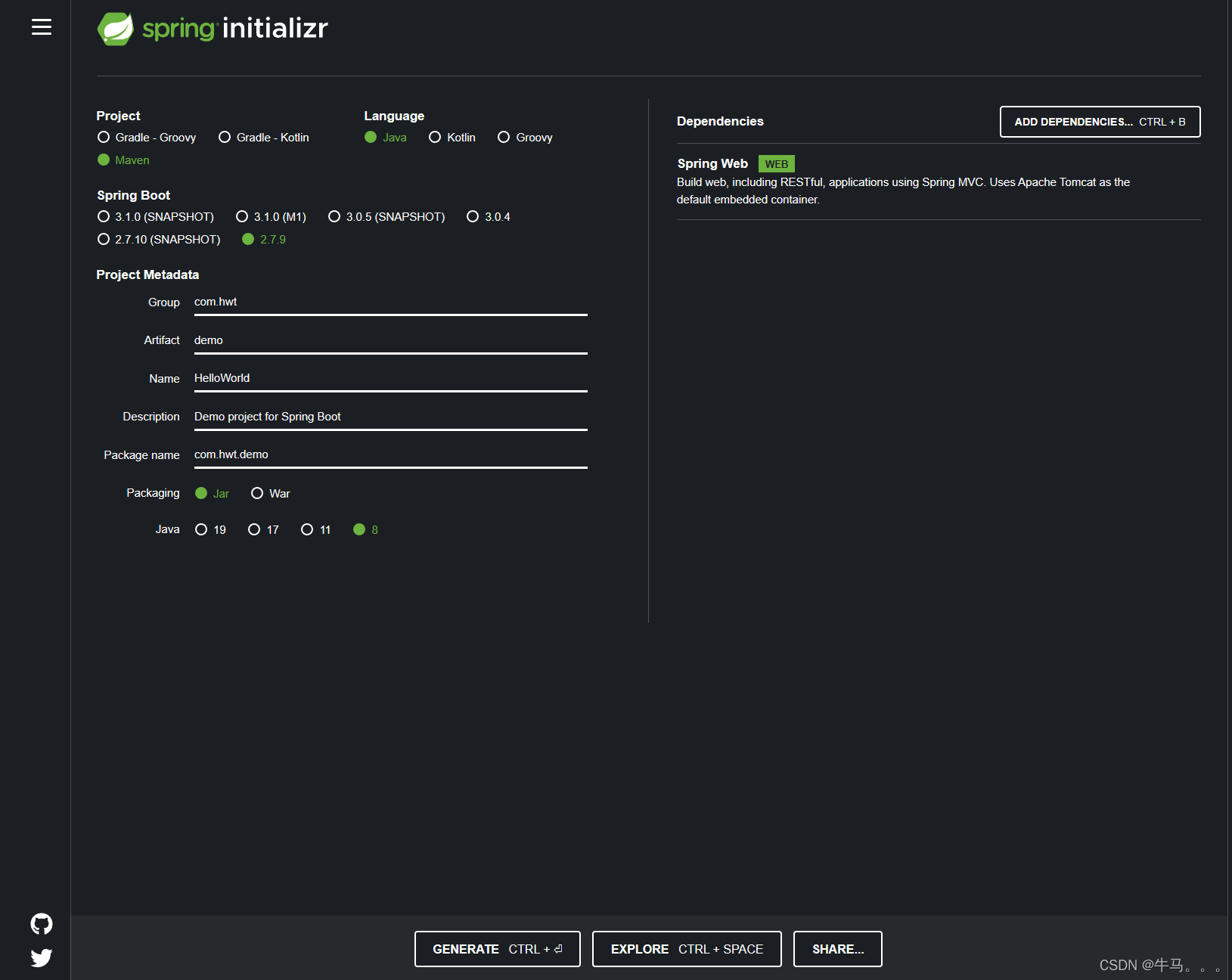
Task: Select Spring Boot 2.7.9
Action: click(264, 239)
